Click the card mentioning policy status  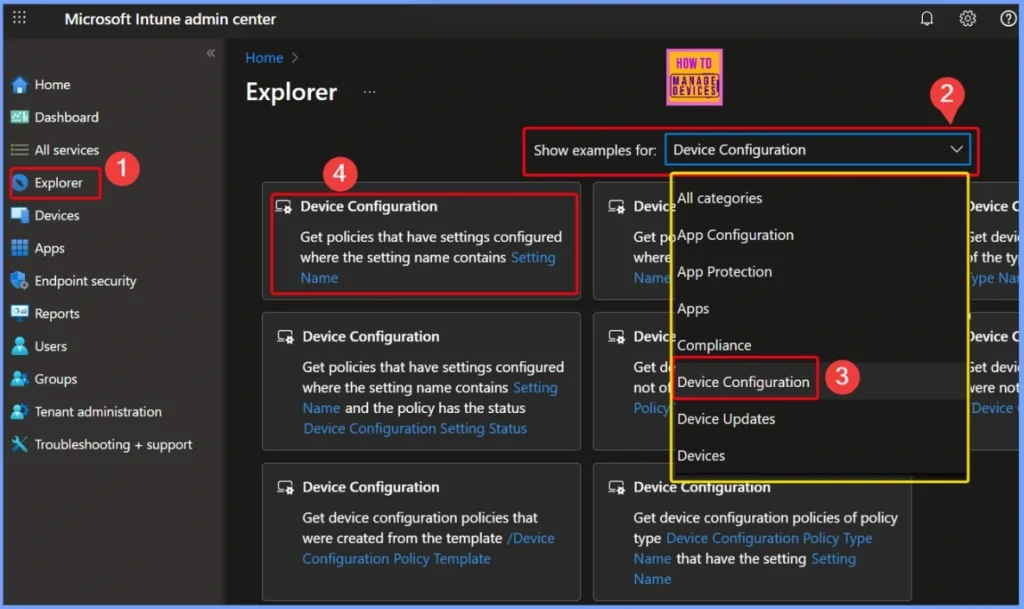point(421,381)
